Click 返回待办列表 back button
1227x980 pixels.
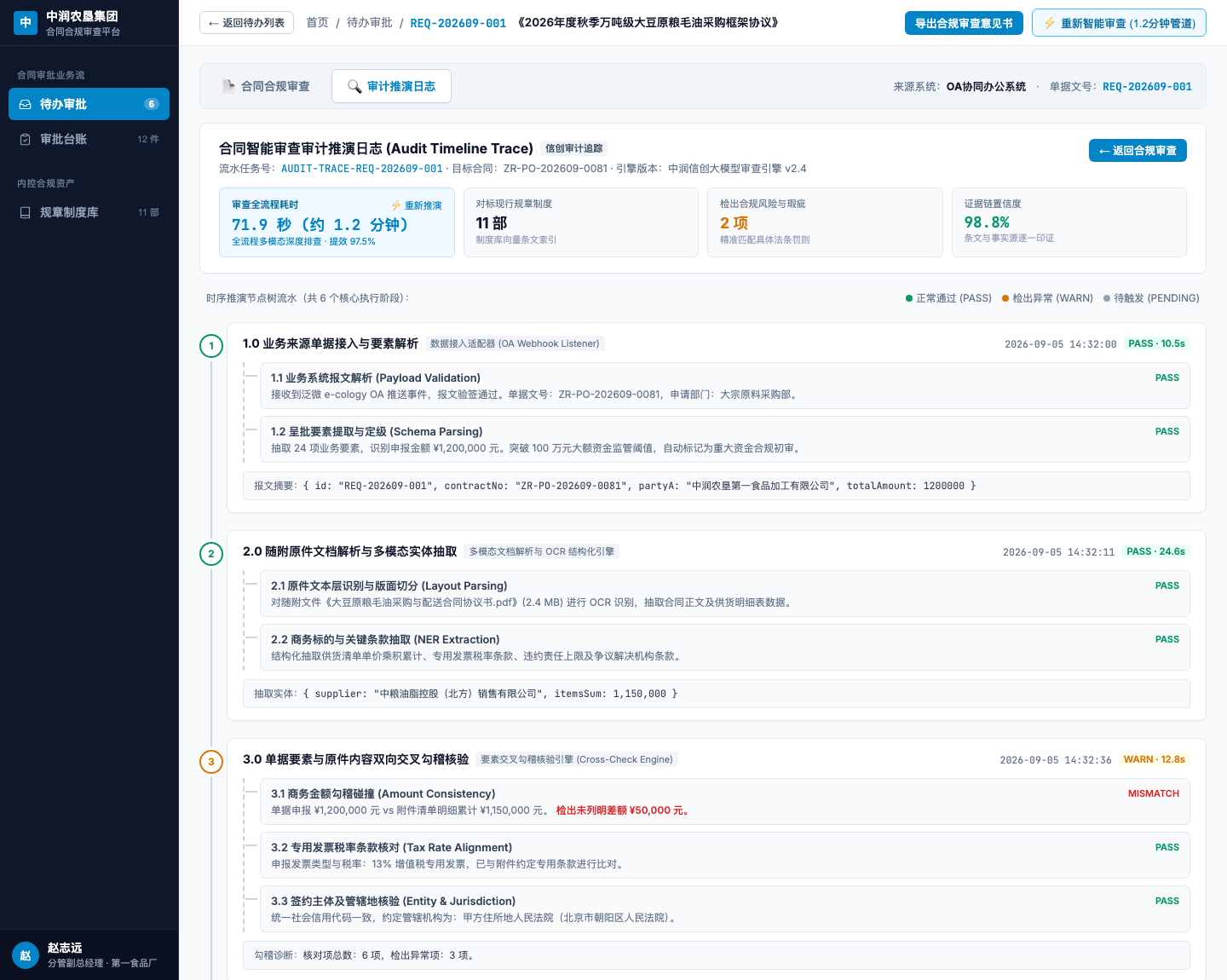pos(246,23)
